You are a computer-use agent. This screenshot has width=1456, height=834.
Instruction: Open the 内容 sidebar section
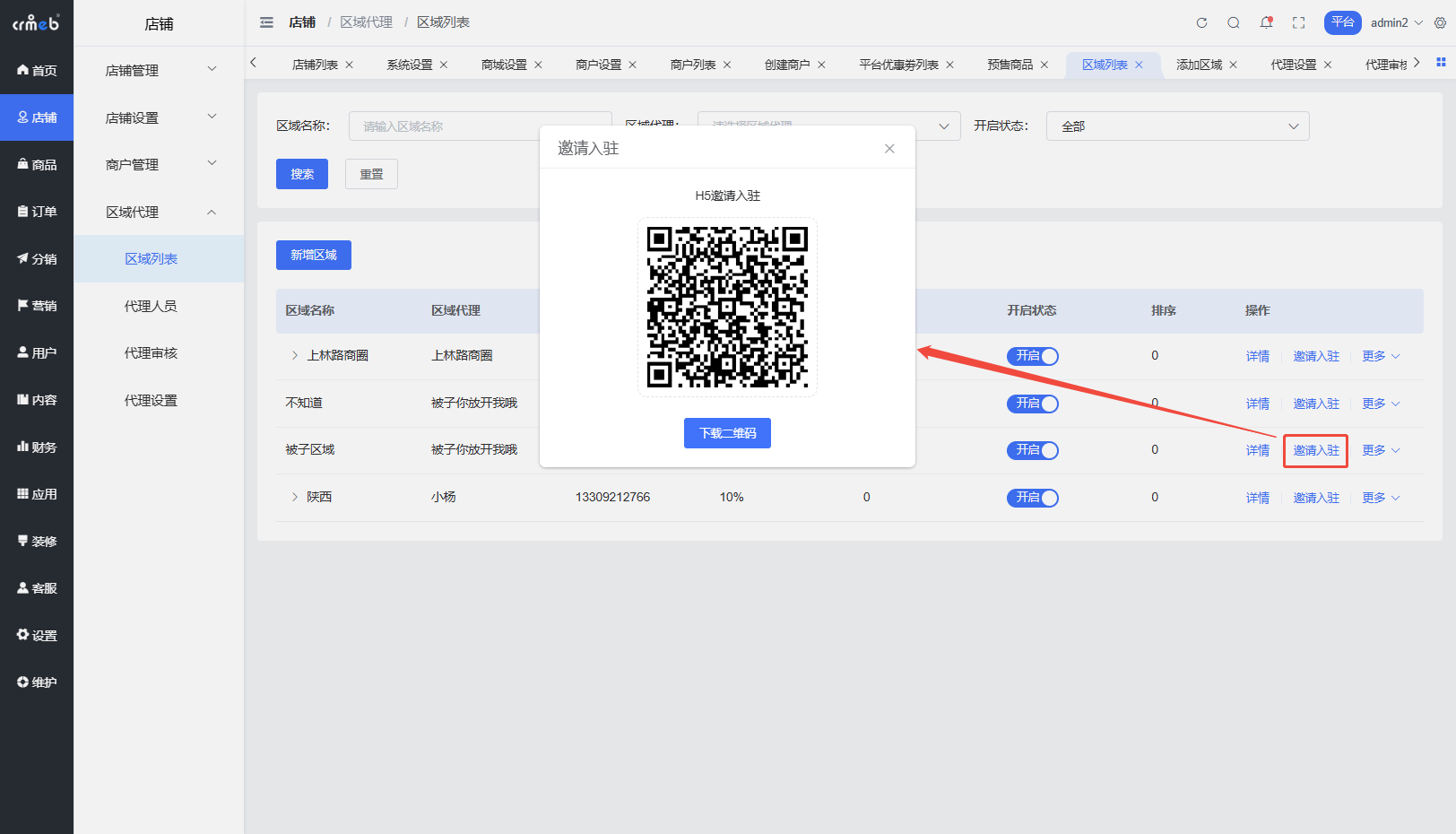coord(37,400)
